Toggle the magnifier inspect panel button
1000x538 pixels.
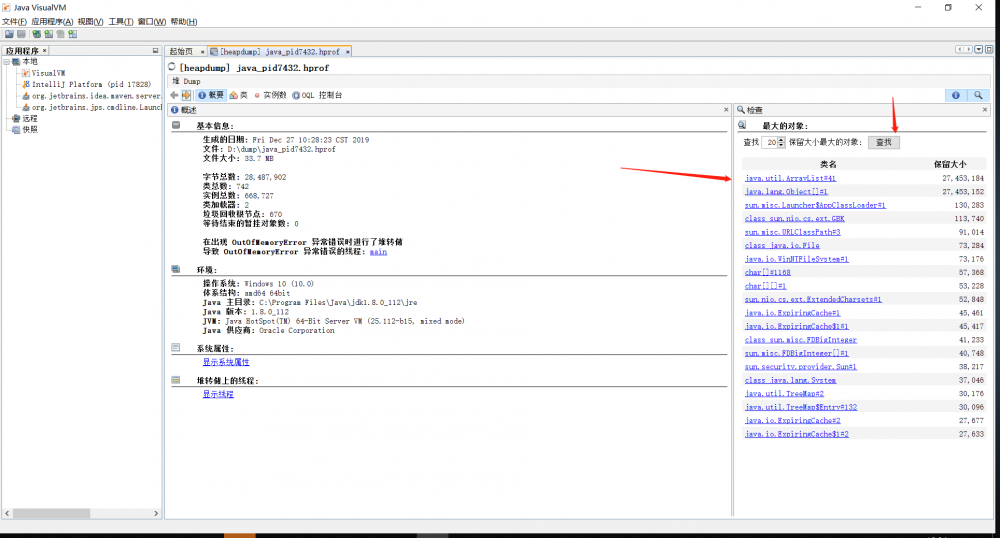coord(978,95)
